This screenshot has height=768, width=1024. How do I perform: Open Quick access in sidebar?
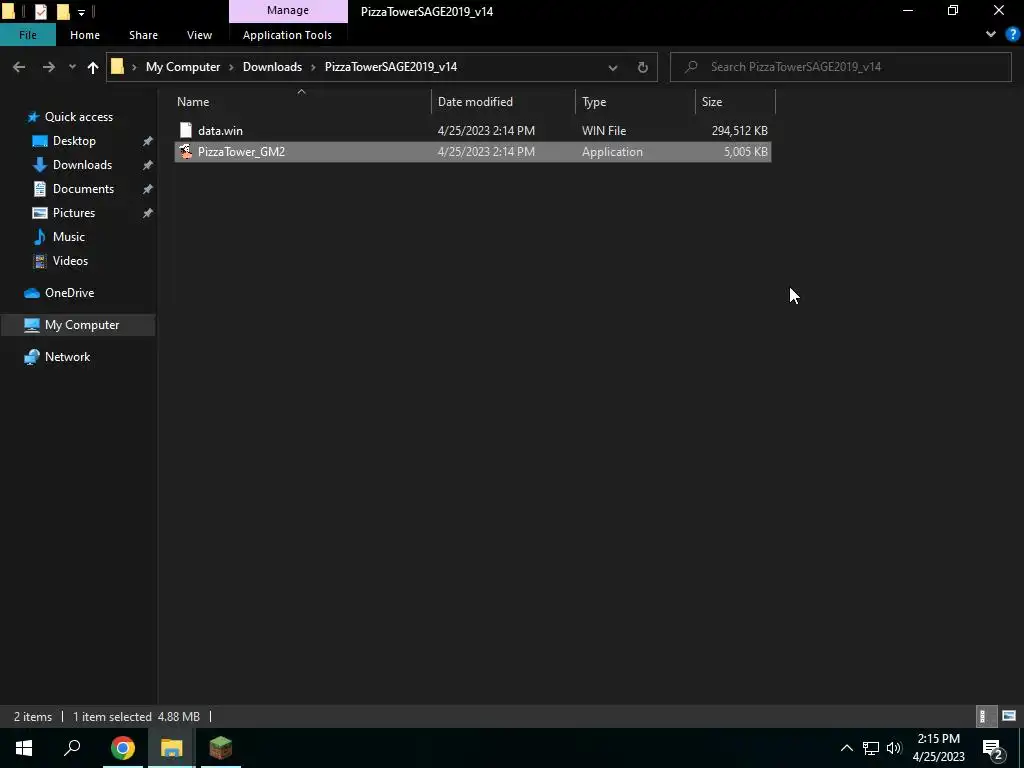[78, 117]
